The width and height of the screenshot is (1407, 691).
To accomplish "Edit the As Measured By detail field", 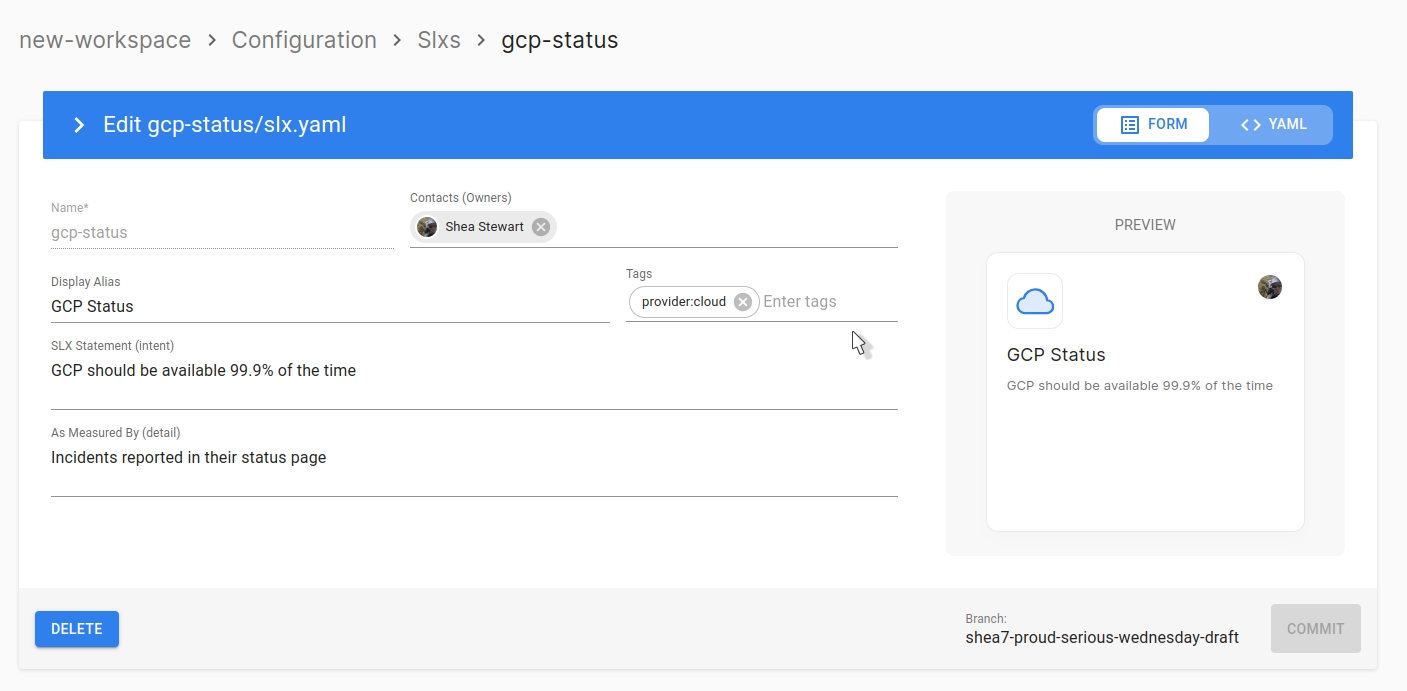I will coord(473,458).
